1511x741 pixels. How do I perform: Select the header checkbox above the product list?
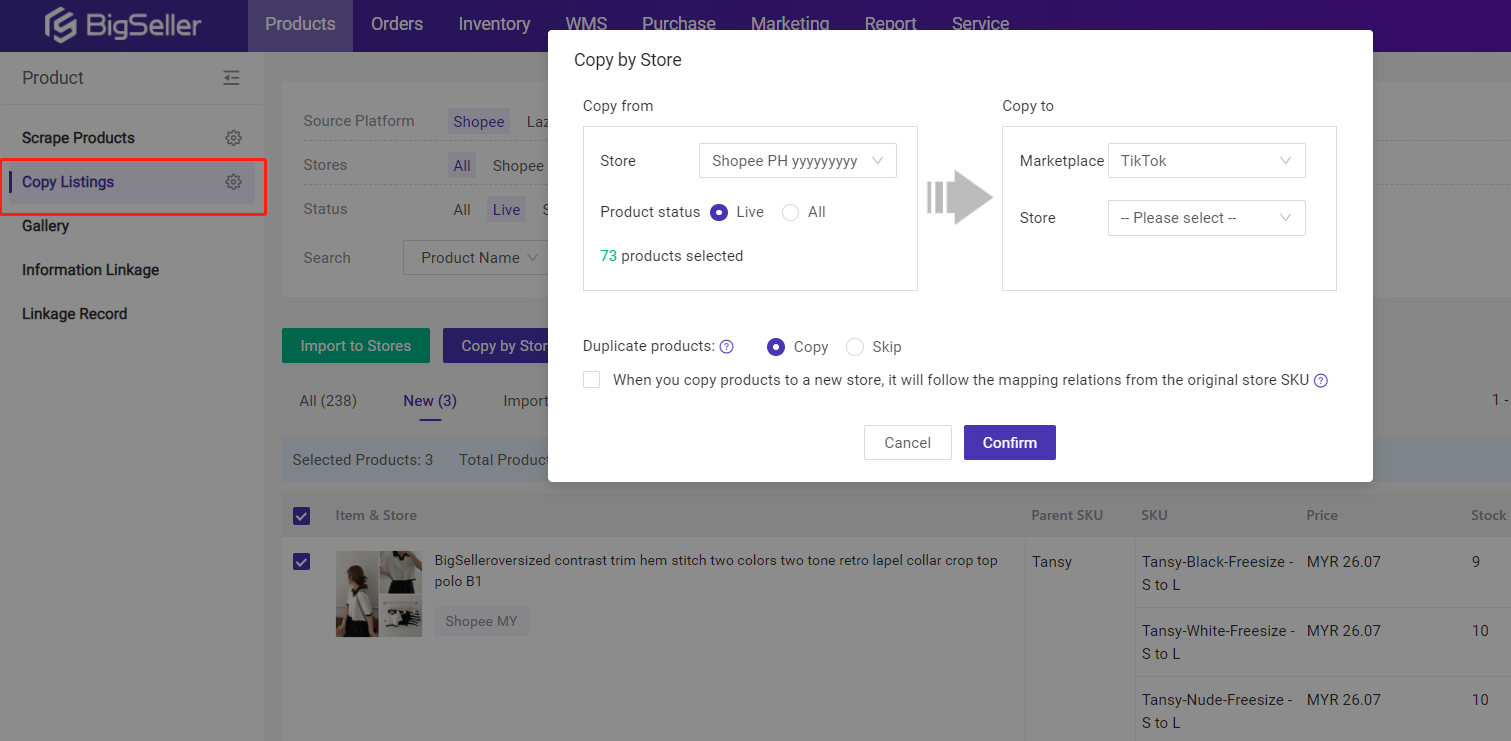coord(301,515)
